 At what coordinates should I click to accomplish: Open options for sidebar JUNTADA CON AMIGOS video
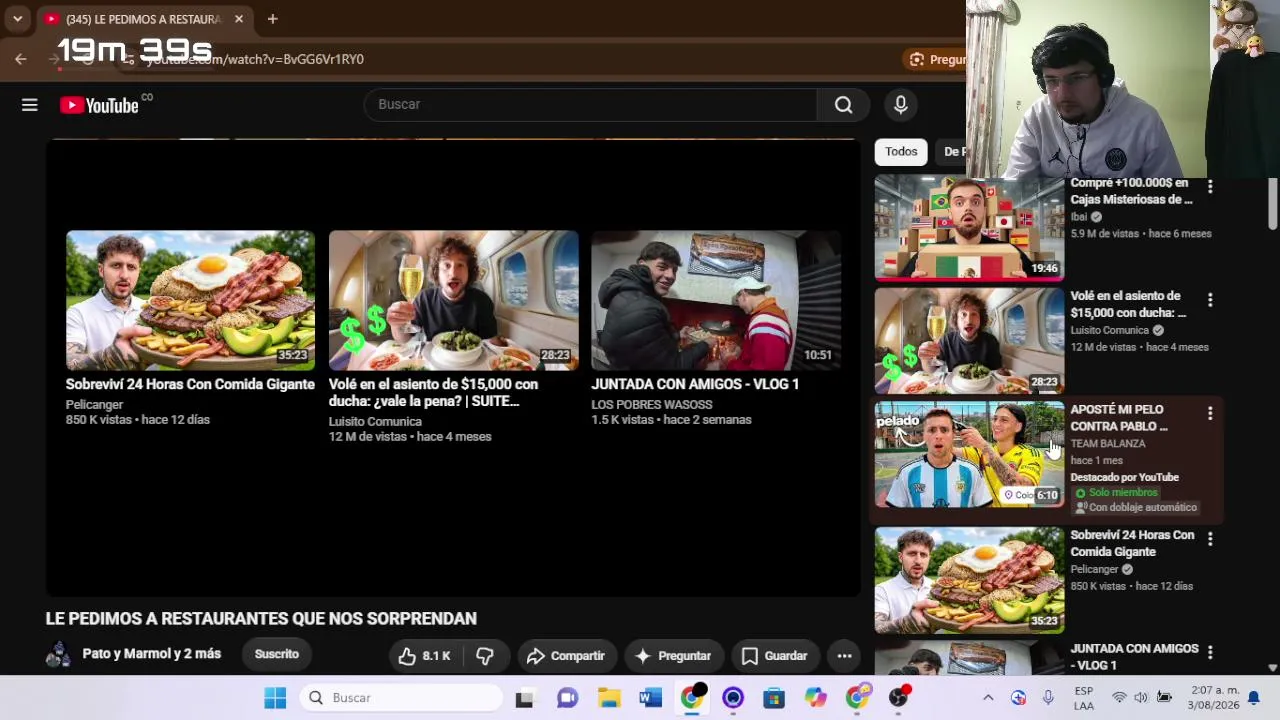point(1210,652)
